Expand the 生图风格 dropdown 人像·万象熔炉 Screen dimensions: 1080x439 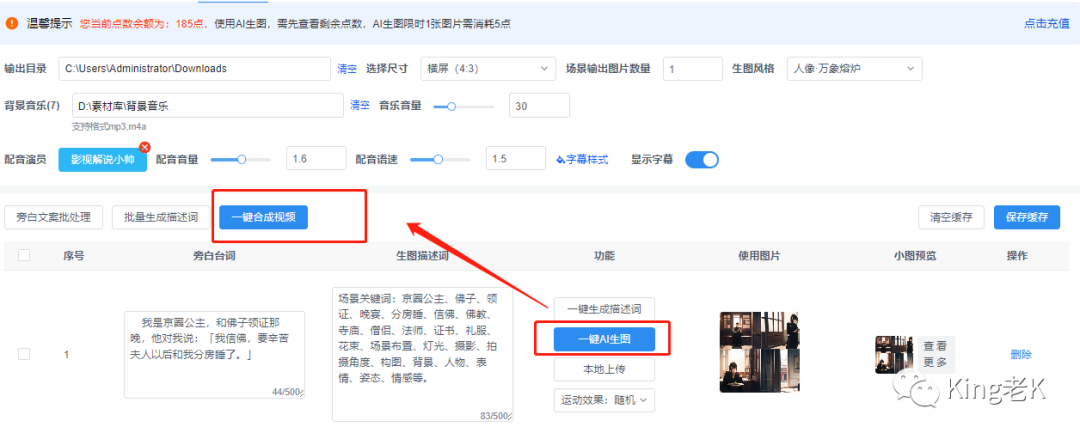point(854,69)
